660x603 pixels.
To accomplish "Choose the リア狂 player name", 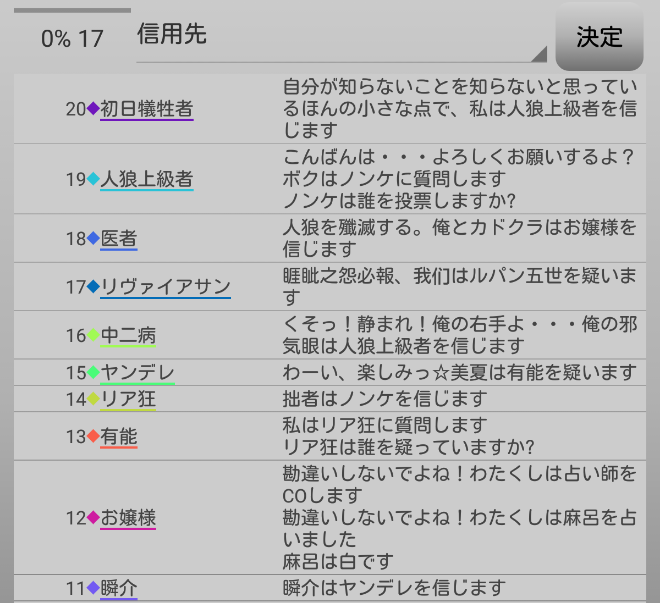I will coord(128,399).
